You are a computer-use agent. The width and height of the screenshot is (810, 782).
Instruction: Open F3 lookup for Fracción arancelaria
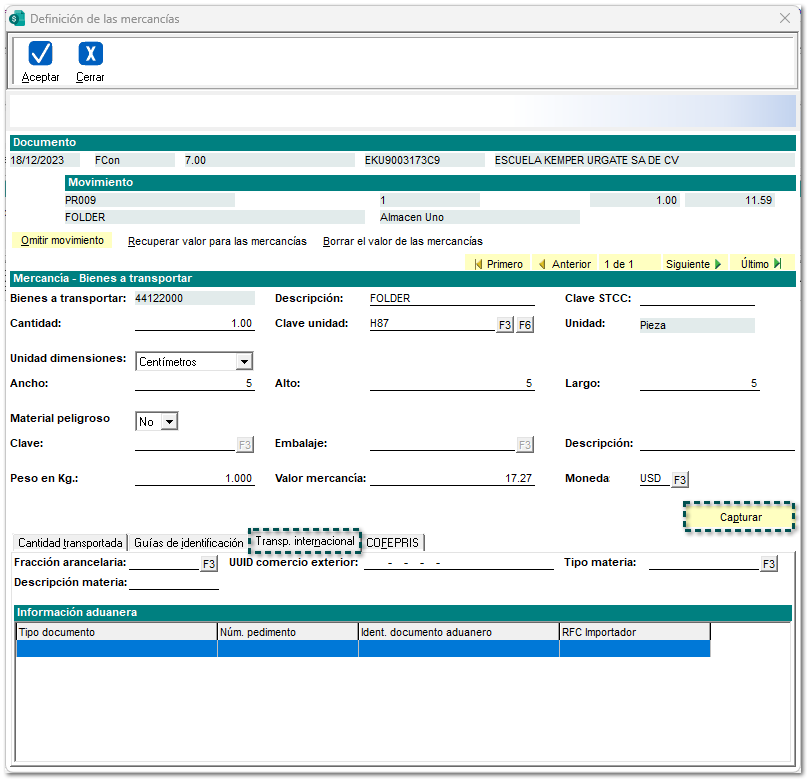pos(208,565)
